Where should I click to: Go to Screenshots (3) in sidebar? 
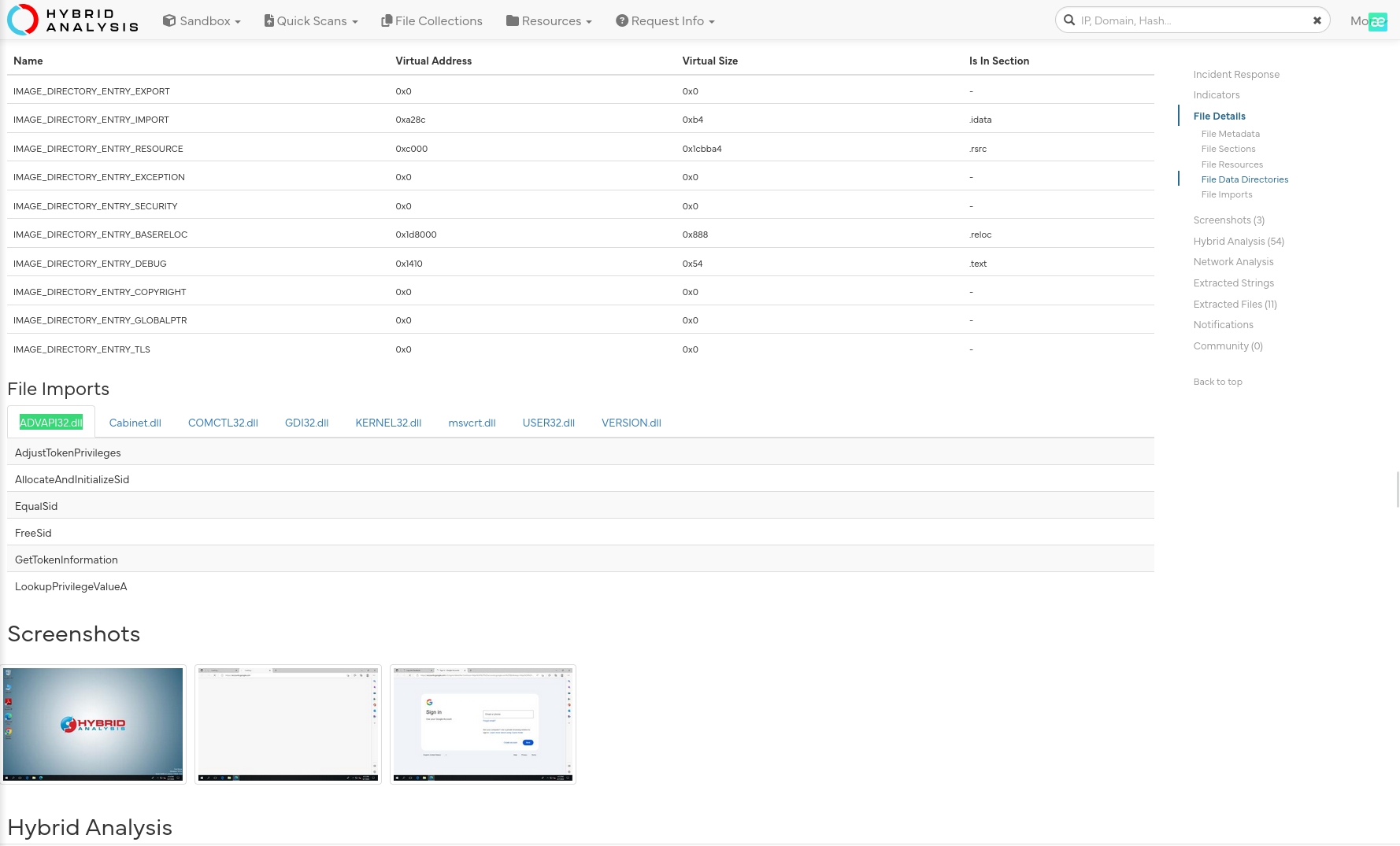point(1229,220)
